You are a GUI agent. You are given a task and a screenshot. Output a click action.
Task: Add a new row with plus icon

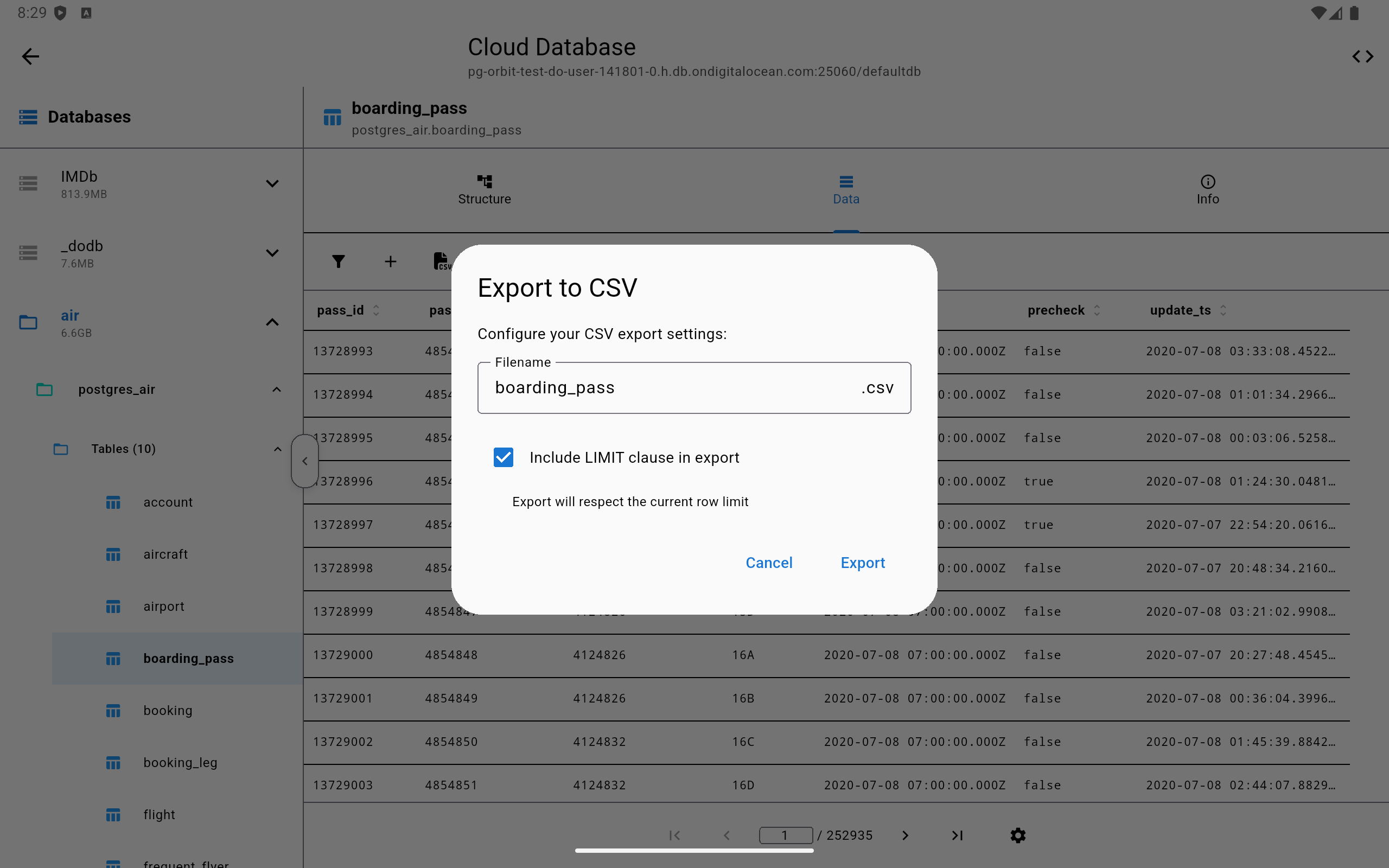(390, 262)
